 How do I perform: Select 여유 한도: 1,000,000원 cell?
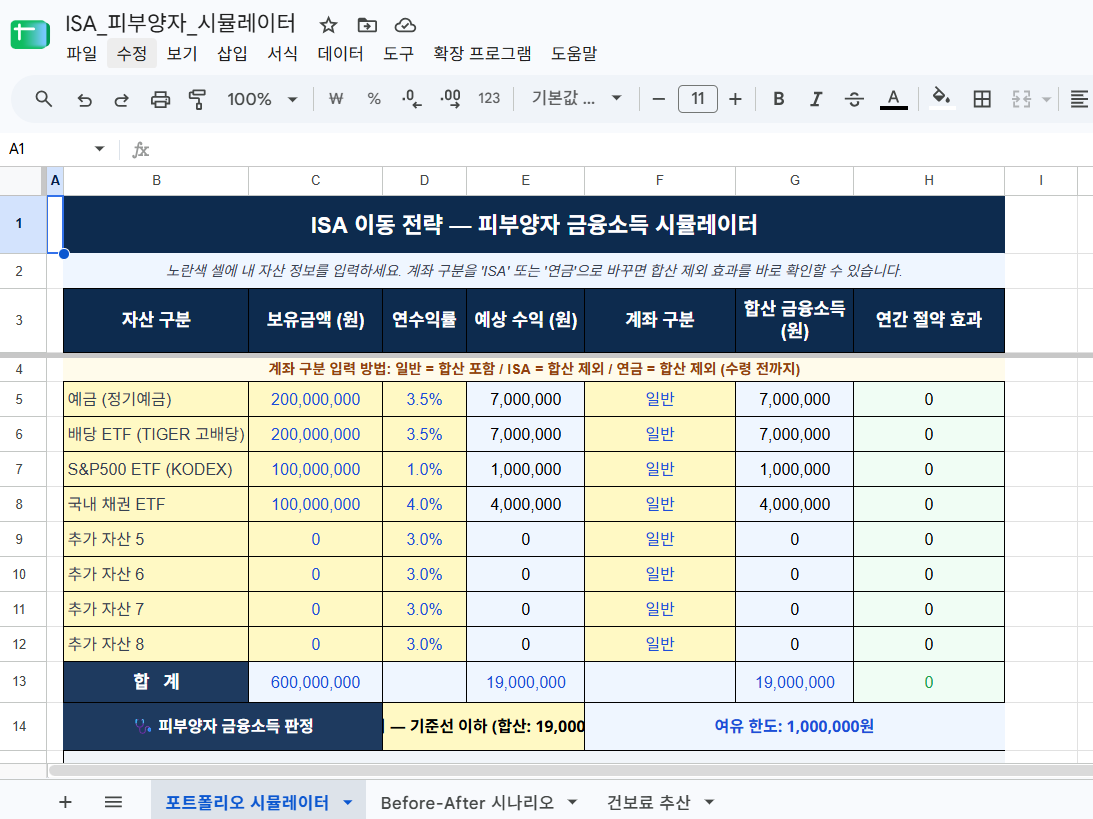tap(794, 726)
